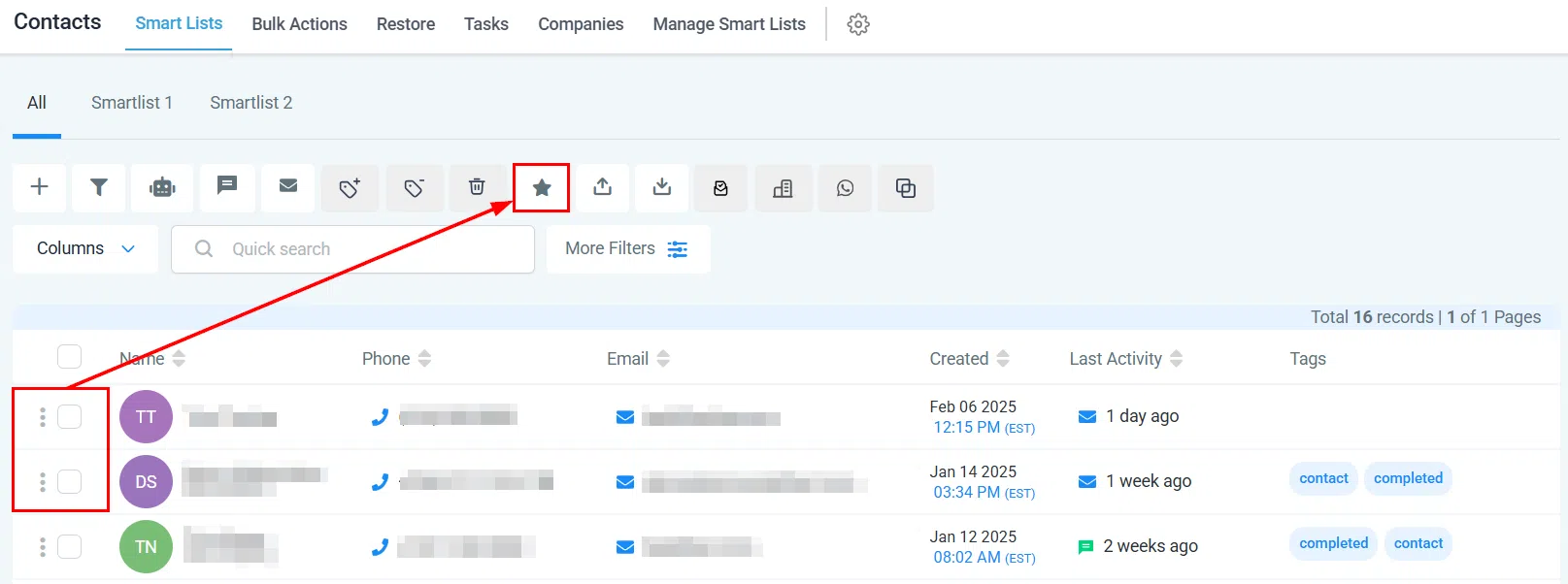Open the settings gear icon
Image resolution: width=1568 pixels, height=584 pixels.
pyautogui.click(x=858, y=24)
